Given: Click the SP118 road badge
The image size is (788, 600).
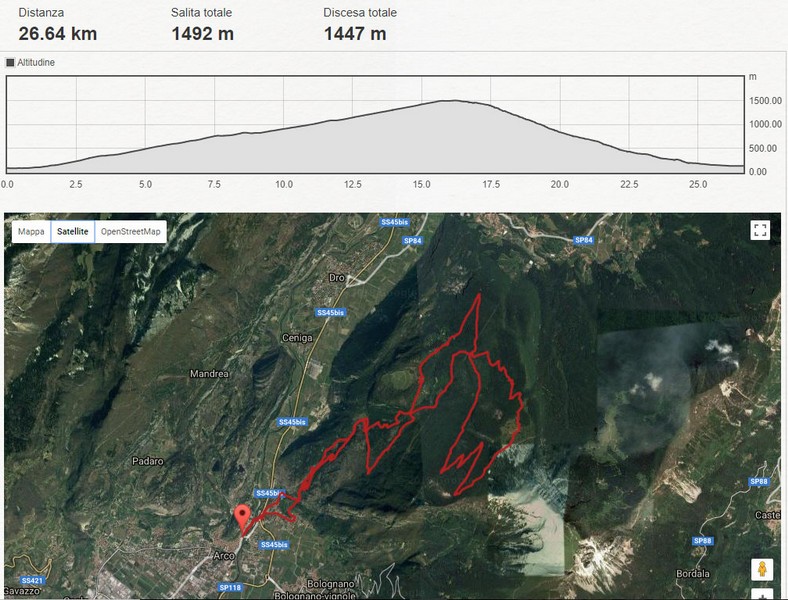Looking at the screenshot, I should [231, 587].
